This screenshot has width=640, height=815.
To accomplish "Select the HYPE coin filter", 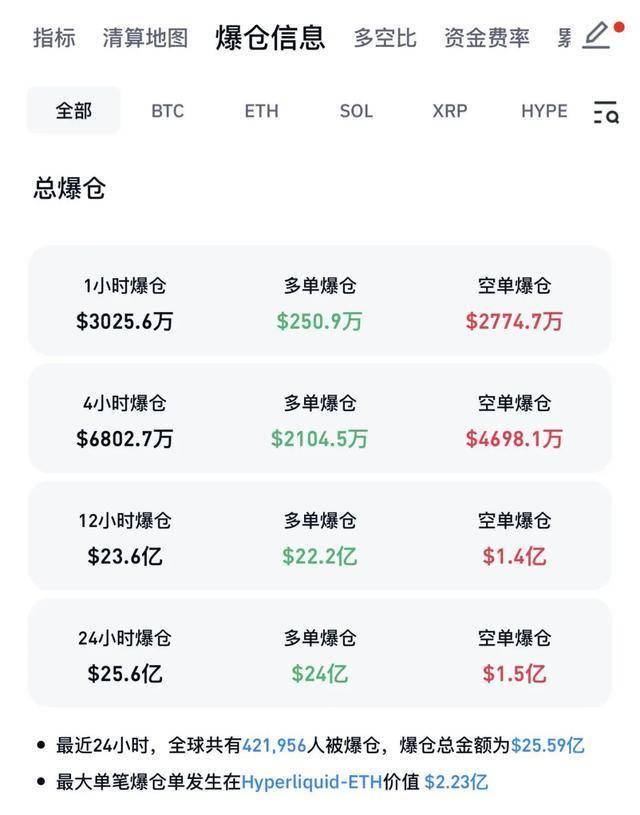I will pos(544,111).
